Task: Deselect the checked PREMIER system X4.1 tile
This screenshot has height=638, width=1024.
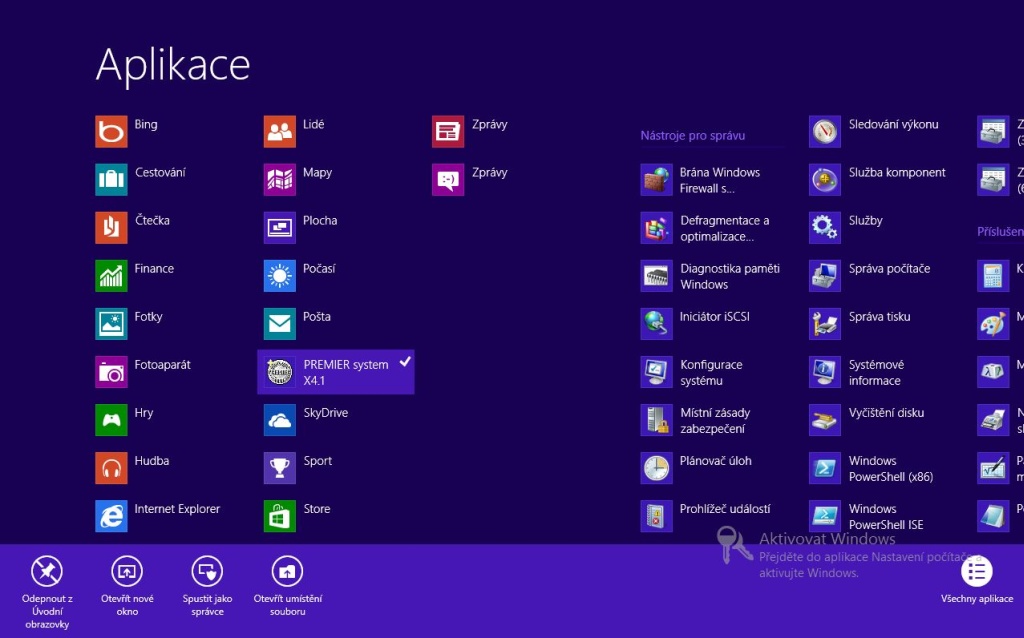Action: (336, 372)
